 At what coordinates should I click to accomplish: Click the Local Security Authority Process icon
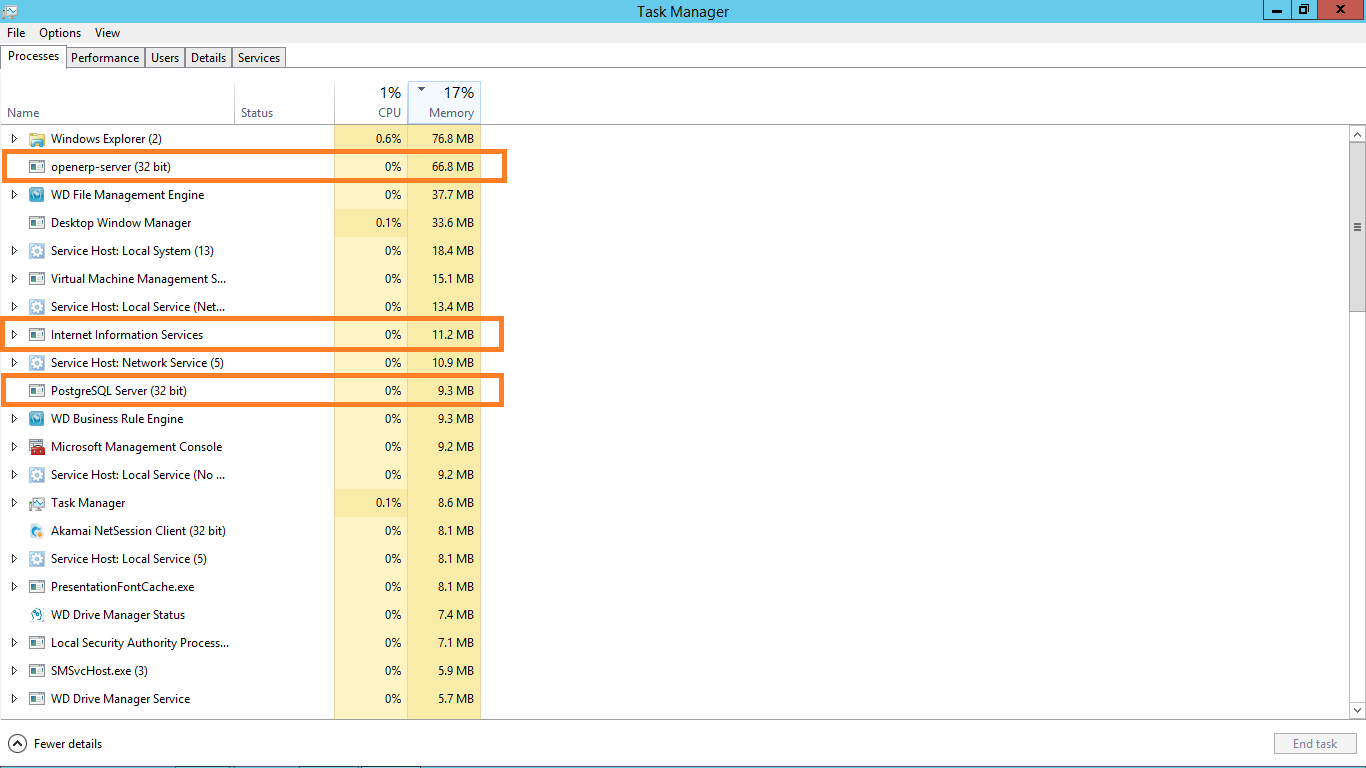tap(37, 643)
